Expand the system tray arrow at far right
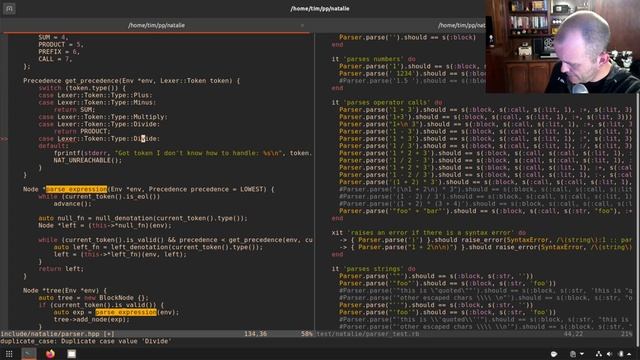This screenshot has height=360, width=640. [x=629, y=354]
